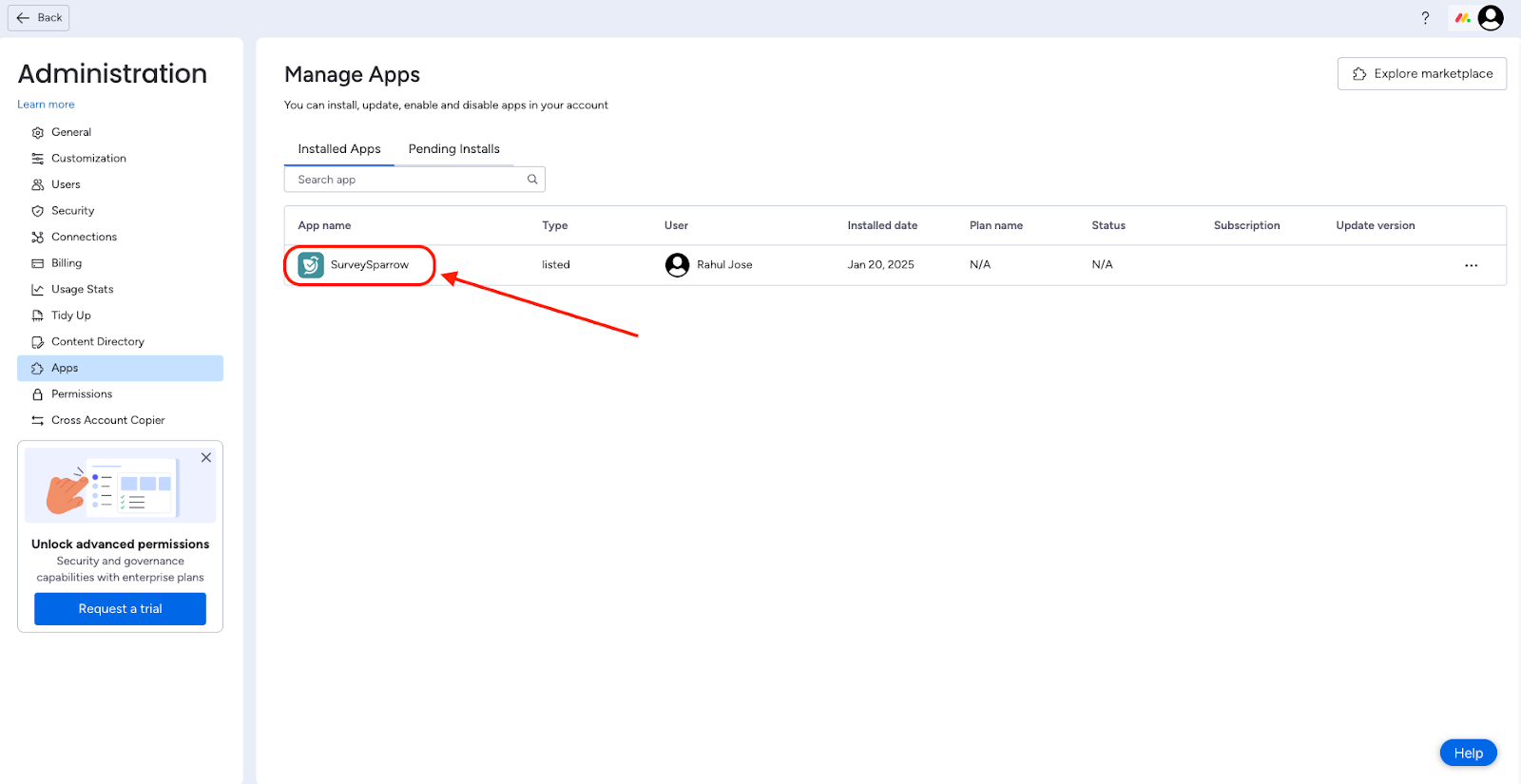
Task: Switch to the Pending Installs tab
Action: pos(453,149)
